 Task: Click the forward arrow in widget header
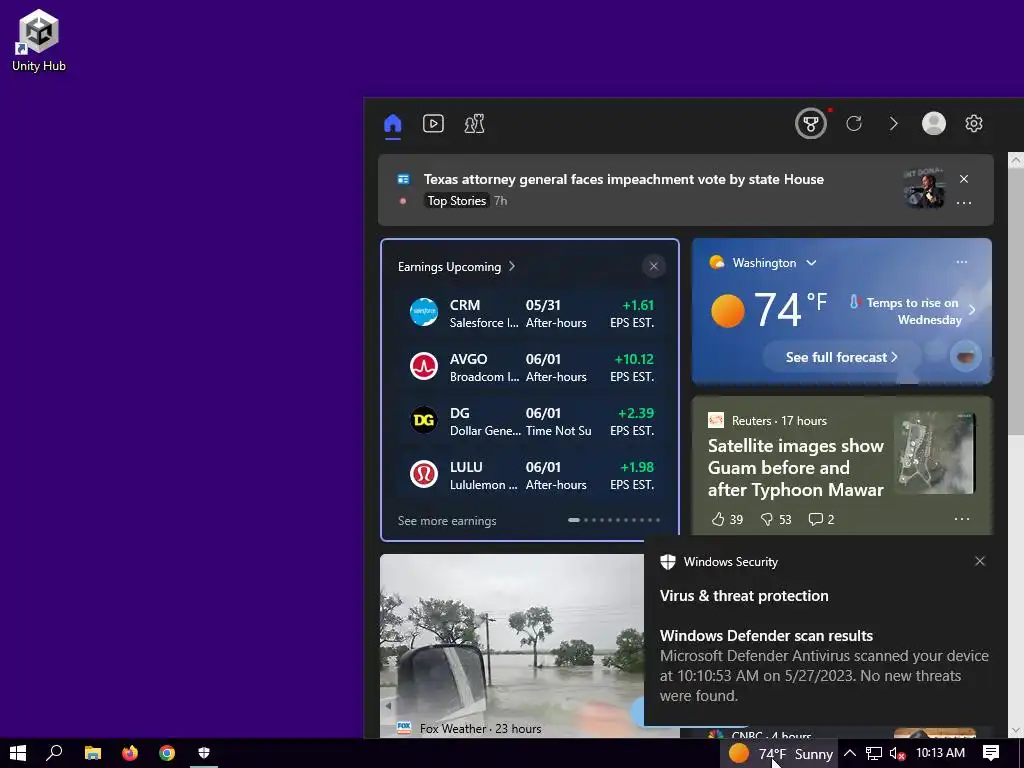tap(893, 123)
